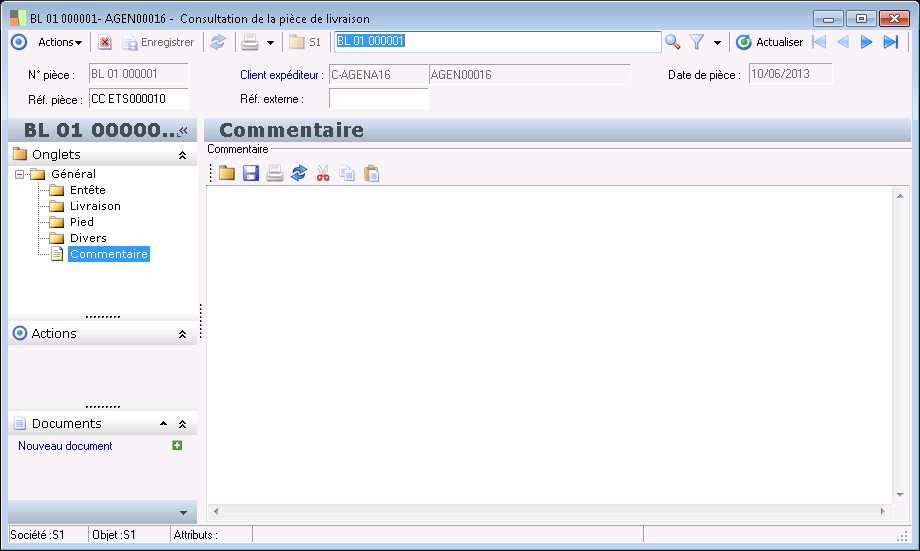Select the Commentaire item in tree
This screenshot has width=920, height=551.
click(109, 254)
